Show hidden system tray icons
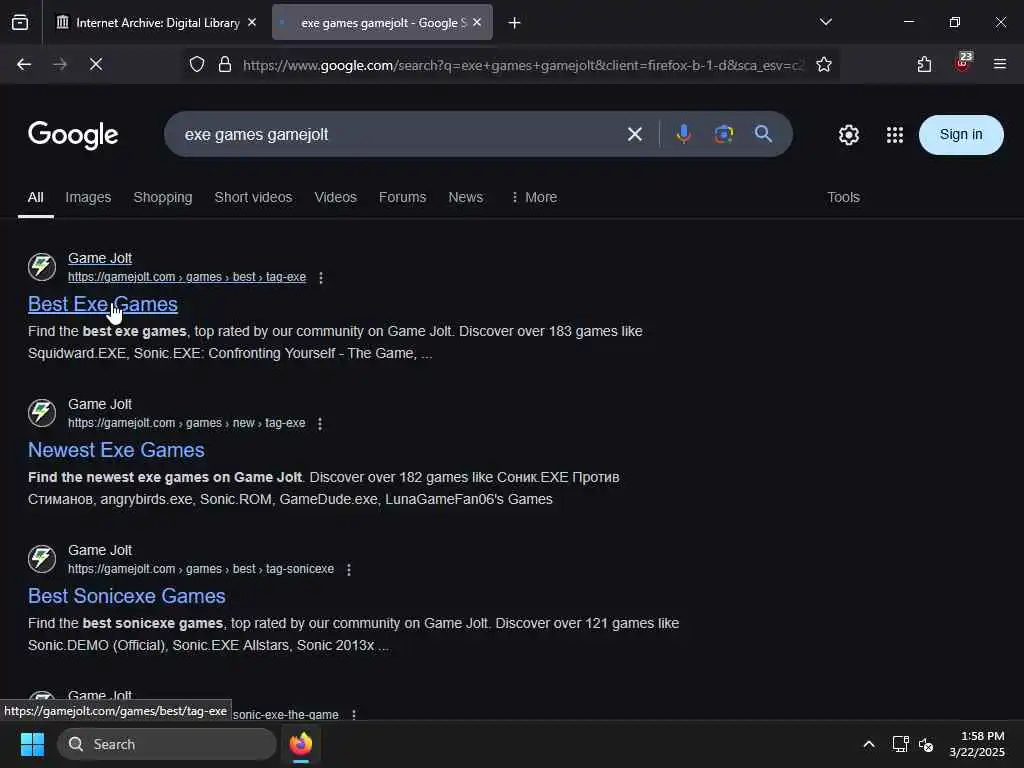This screenshot has height=768, width=1024. pyautogui.click(x=869, y=744)
